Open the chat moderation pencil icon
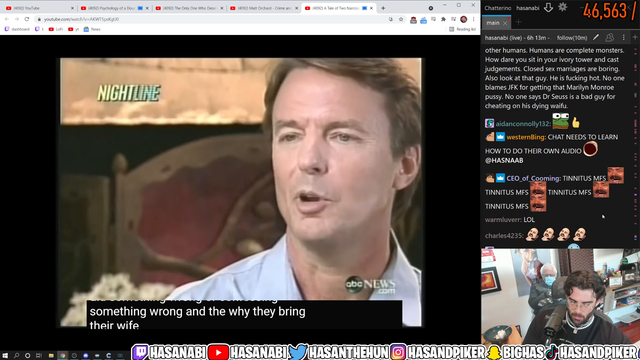 tap(596, 38)
